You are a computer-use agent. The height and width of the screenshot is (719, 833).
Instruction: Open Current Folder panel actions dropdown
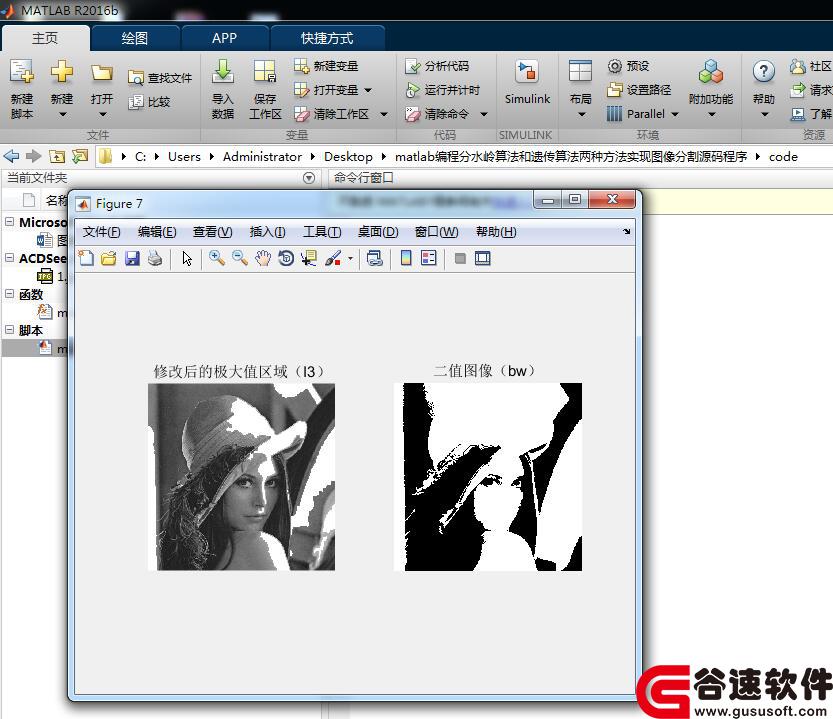309,178
